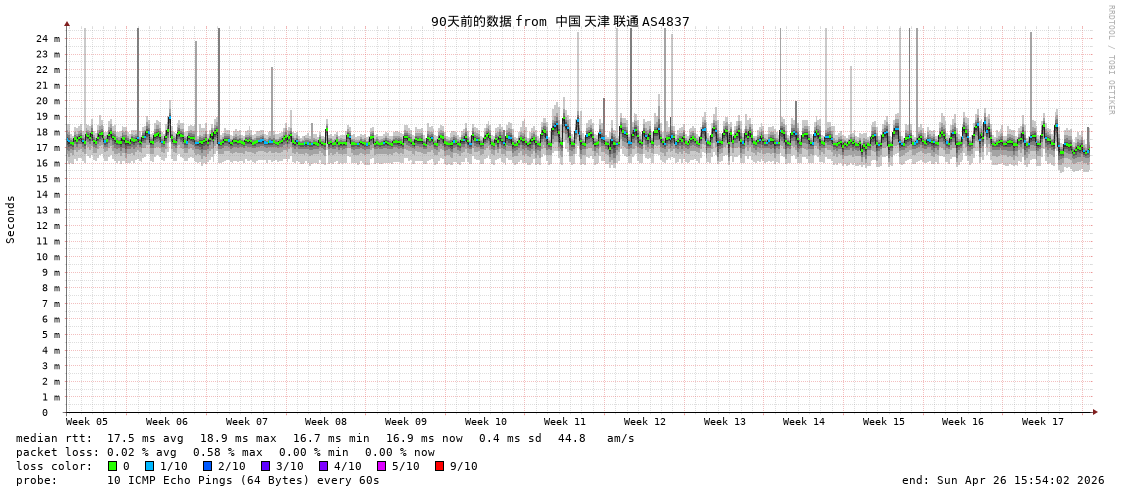The width and height of the screenshot is (1121, 494).
Task: Select the Week 08 axis label
Action: coord(326,422)
